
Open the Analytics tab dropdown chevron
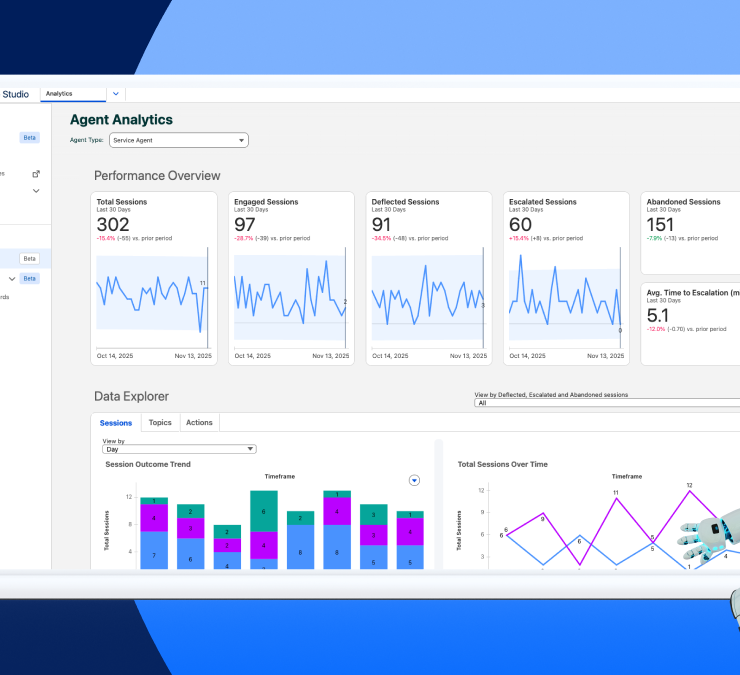tap(115, 94)
